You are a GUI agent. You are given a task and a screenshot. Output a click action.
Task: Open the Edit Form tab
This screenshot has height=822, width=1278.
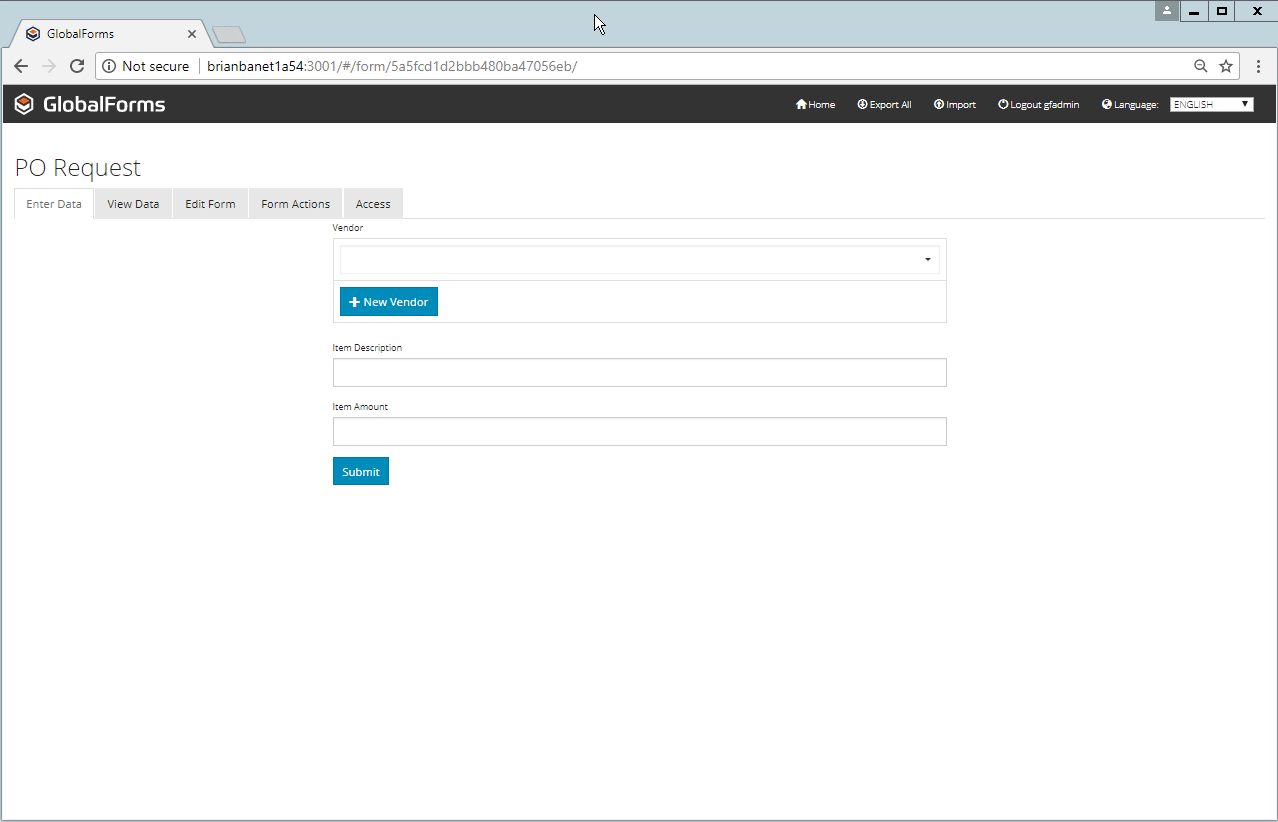[210, 204]
